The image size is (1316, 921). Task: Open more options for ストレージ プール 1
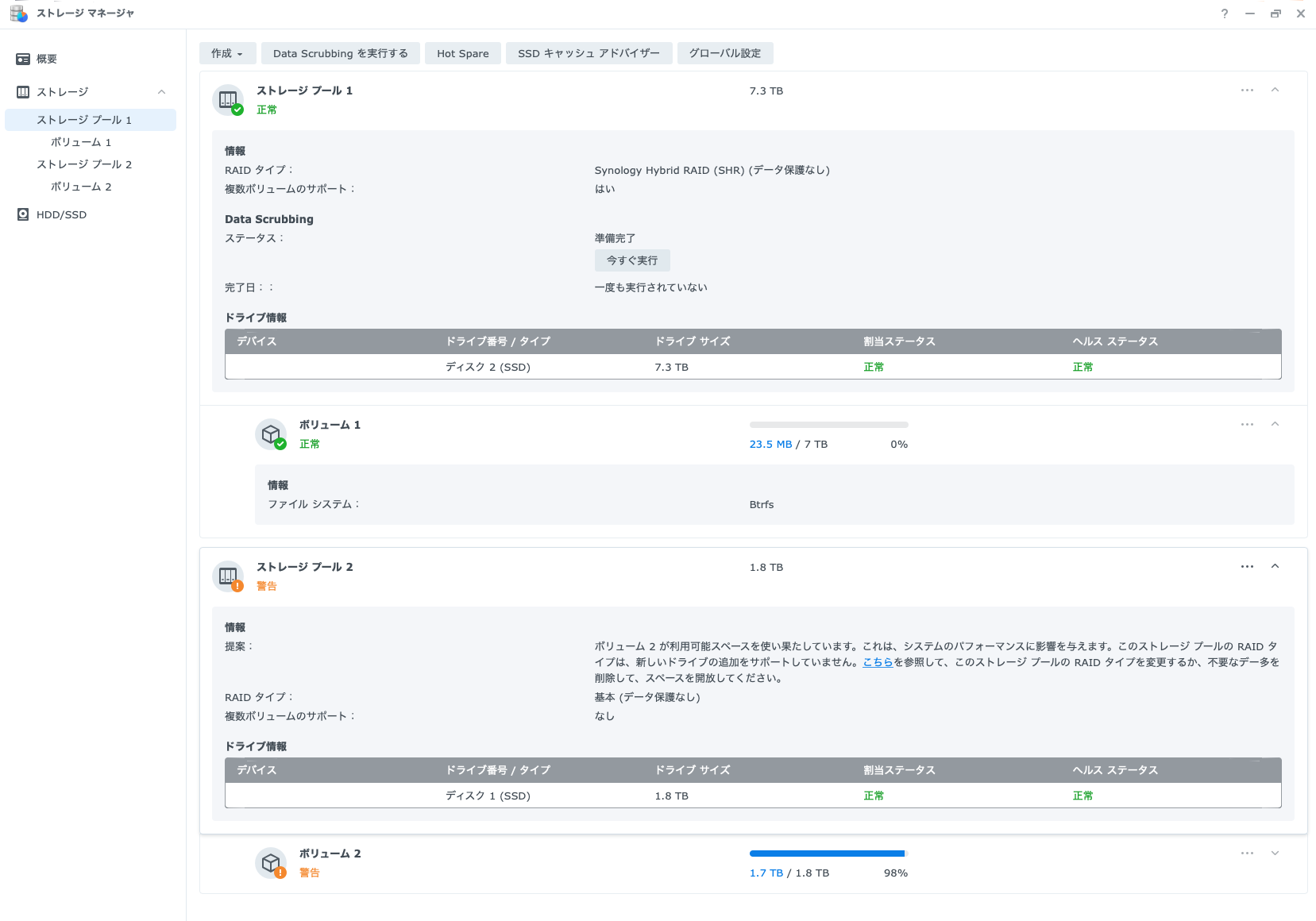coord(1247,91)
